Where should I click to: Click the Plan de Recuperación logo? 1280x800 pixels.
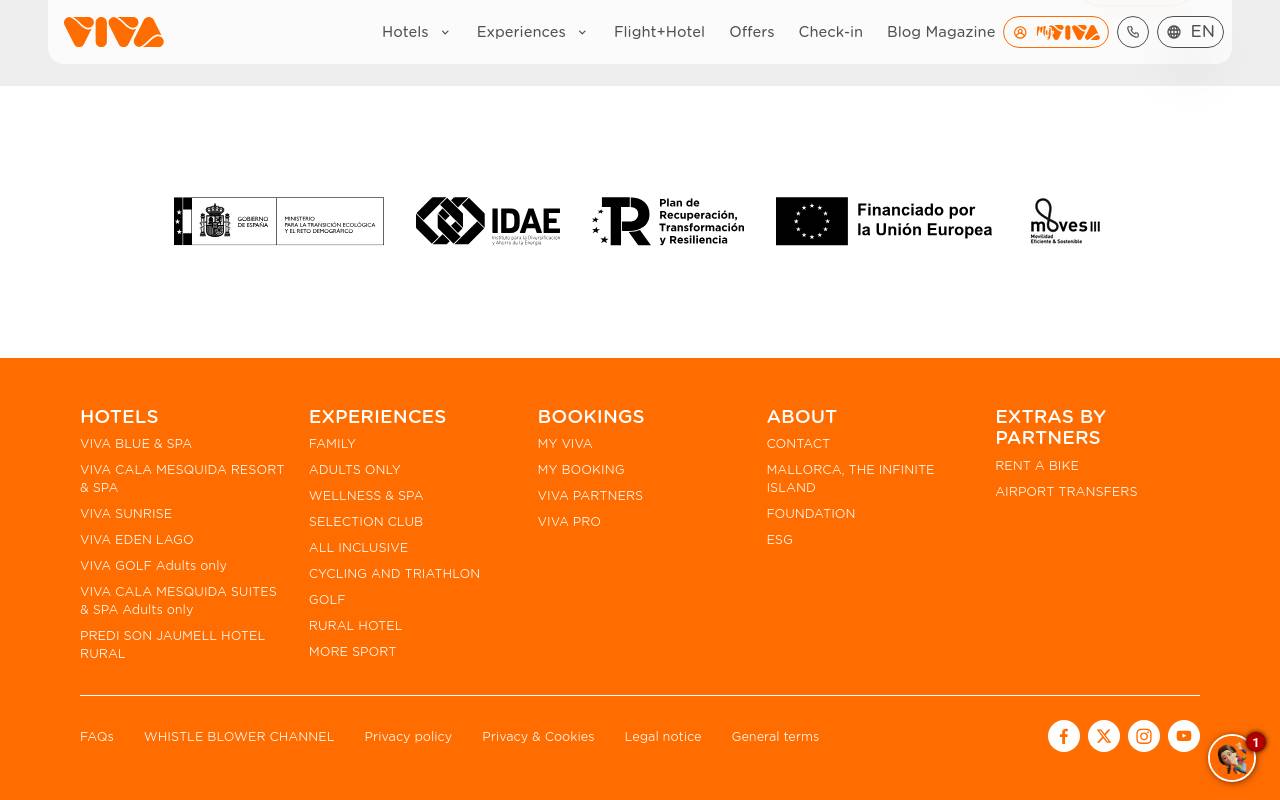coord(668,221)
